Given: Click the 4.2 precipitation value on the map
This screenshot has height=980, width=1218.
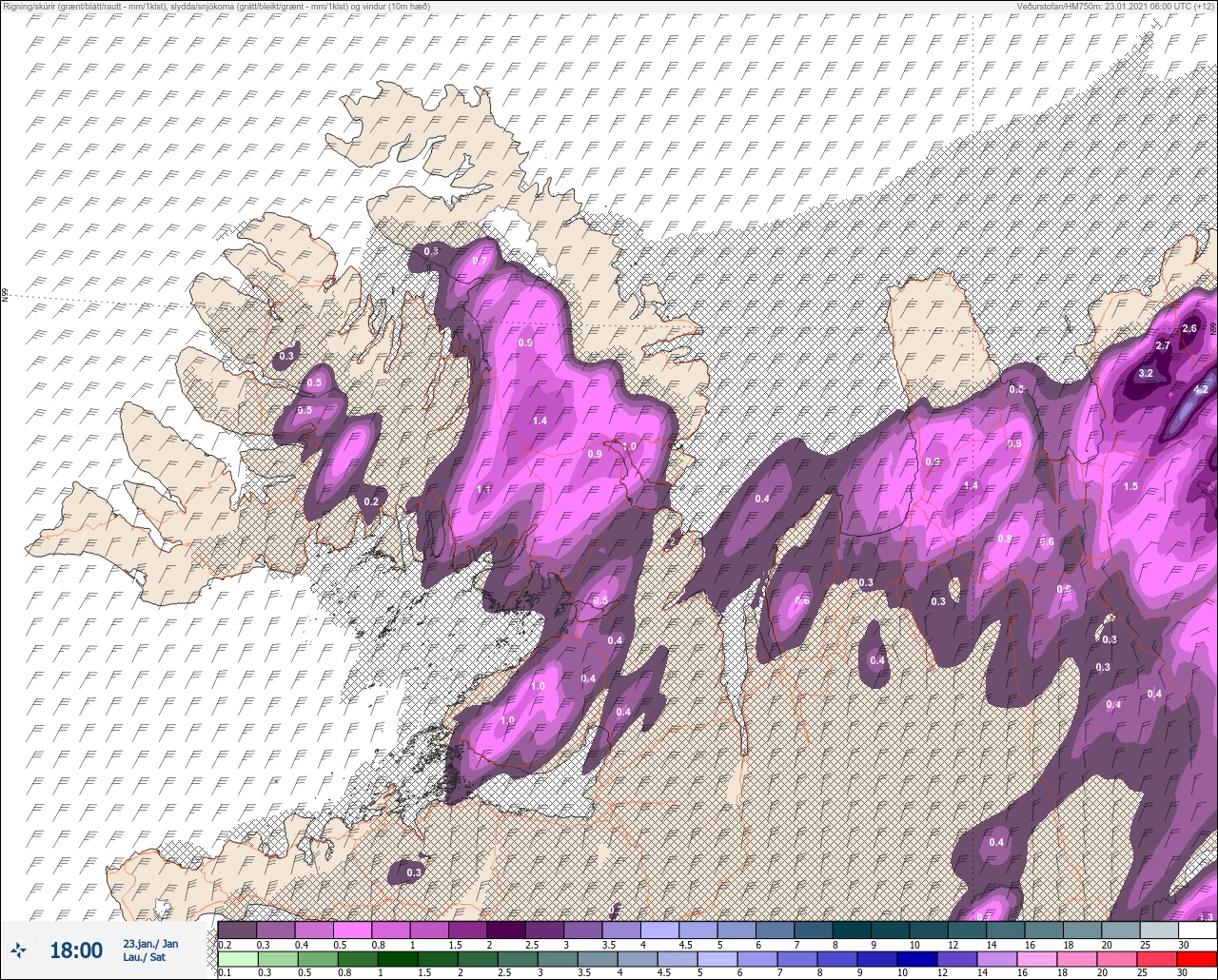Looking at the screenshot, I should pos(1201,389).
